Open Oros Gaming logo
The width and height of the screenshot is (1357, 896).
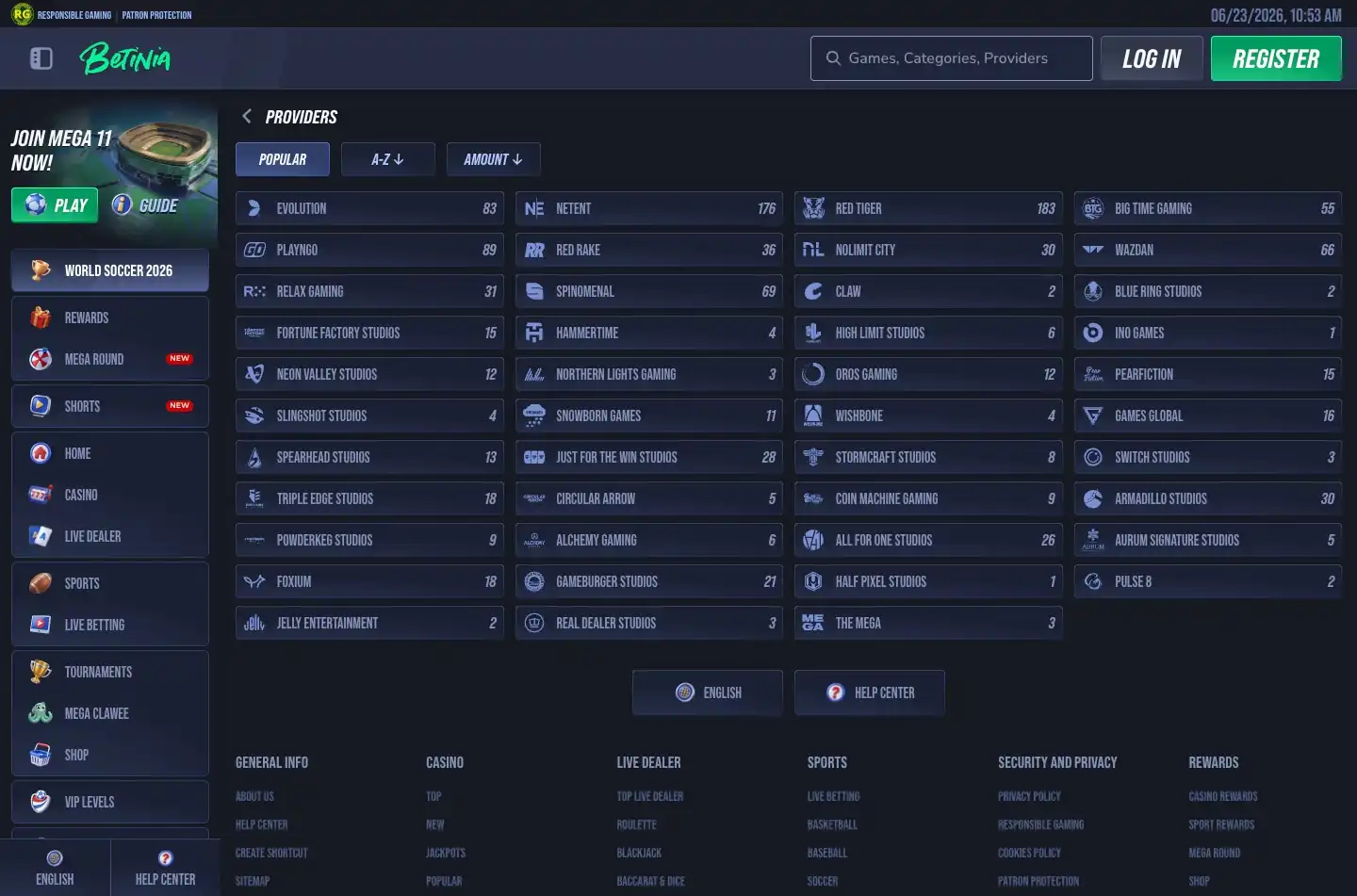(x=813, y=374)
